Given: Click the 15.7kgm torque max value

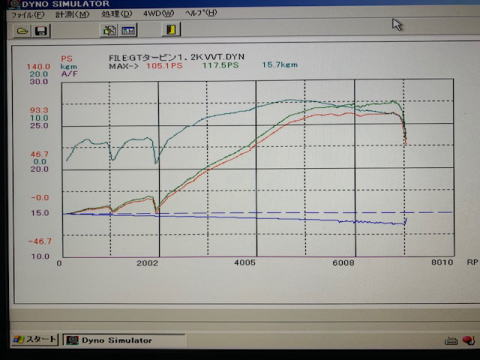Looking at the screenshot, I should tap(279, 65).
